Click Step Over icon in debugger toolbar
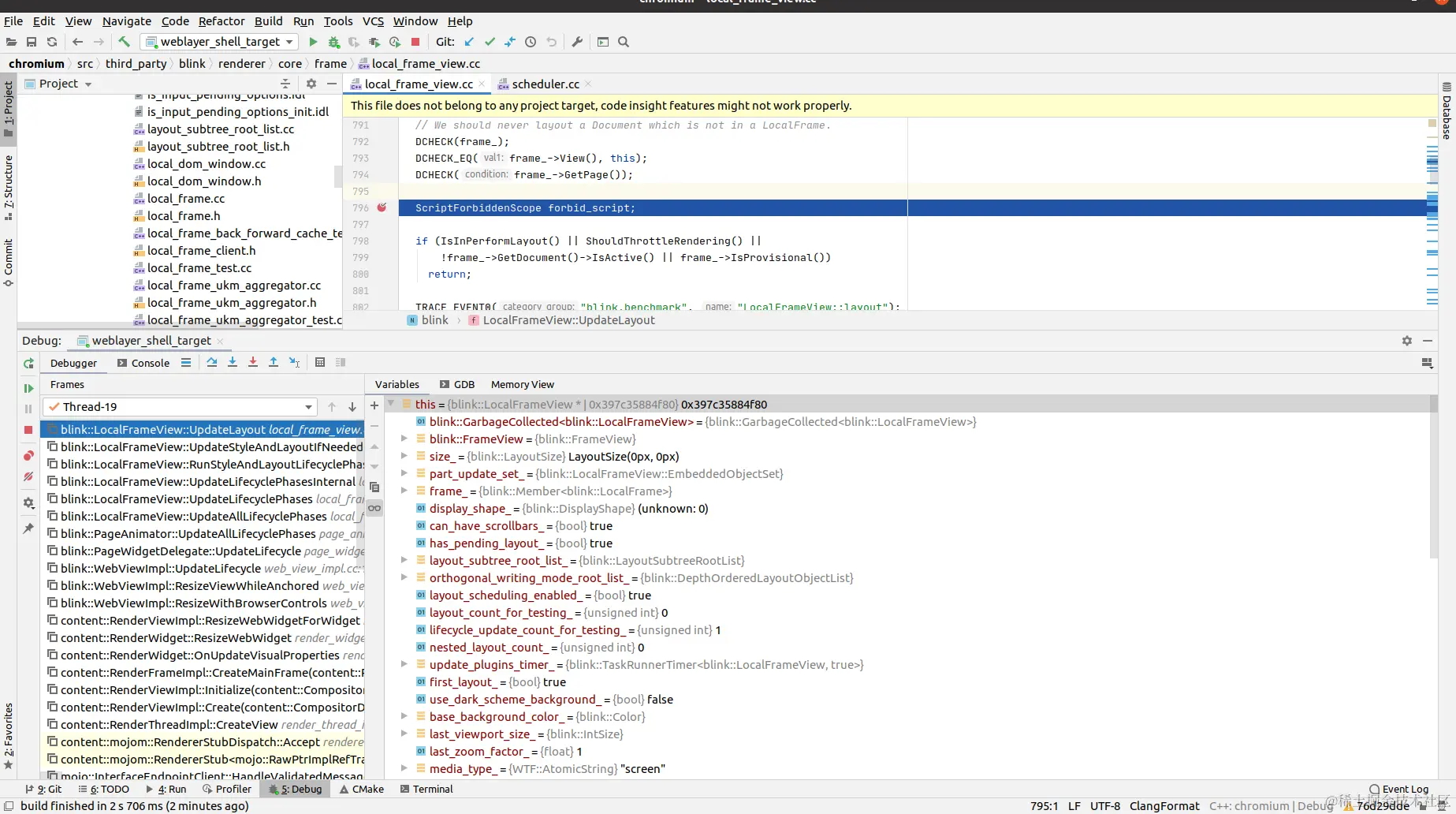Viewport: 1456px width, 814px height. (x=212, y=363)
